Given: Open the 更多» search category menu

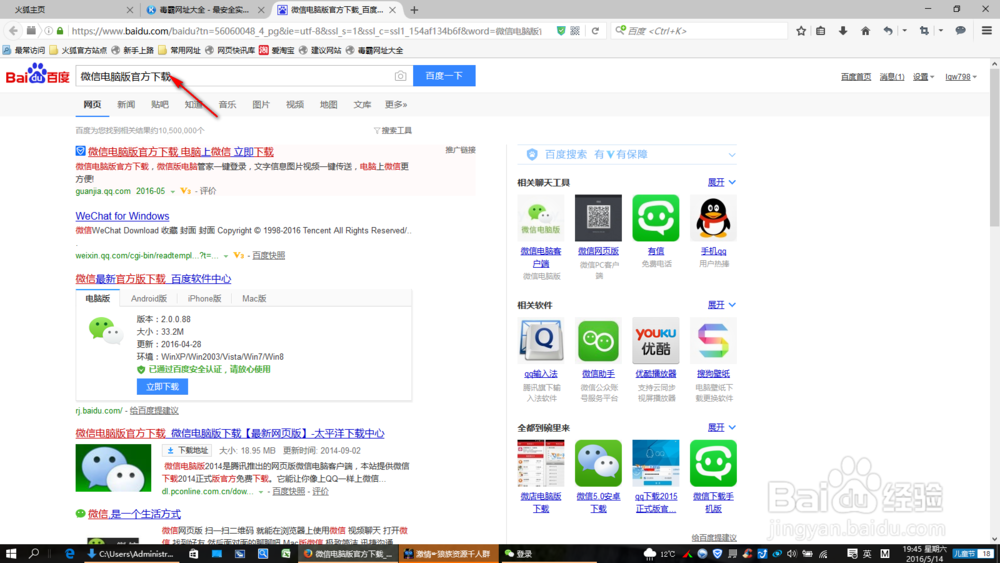Looking at the screenshot, I should point(395,105).
